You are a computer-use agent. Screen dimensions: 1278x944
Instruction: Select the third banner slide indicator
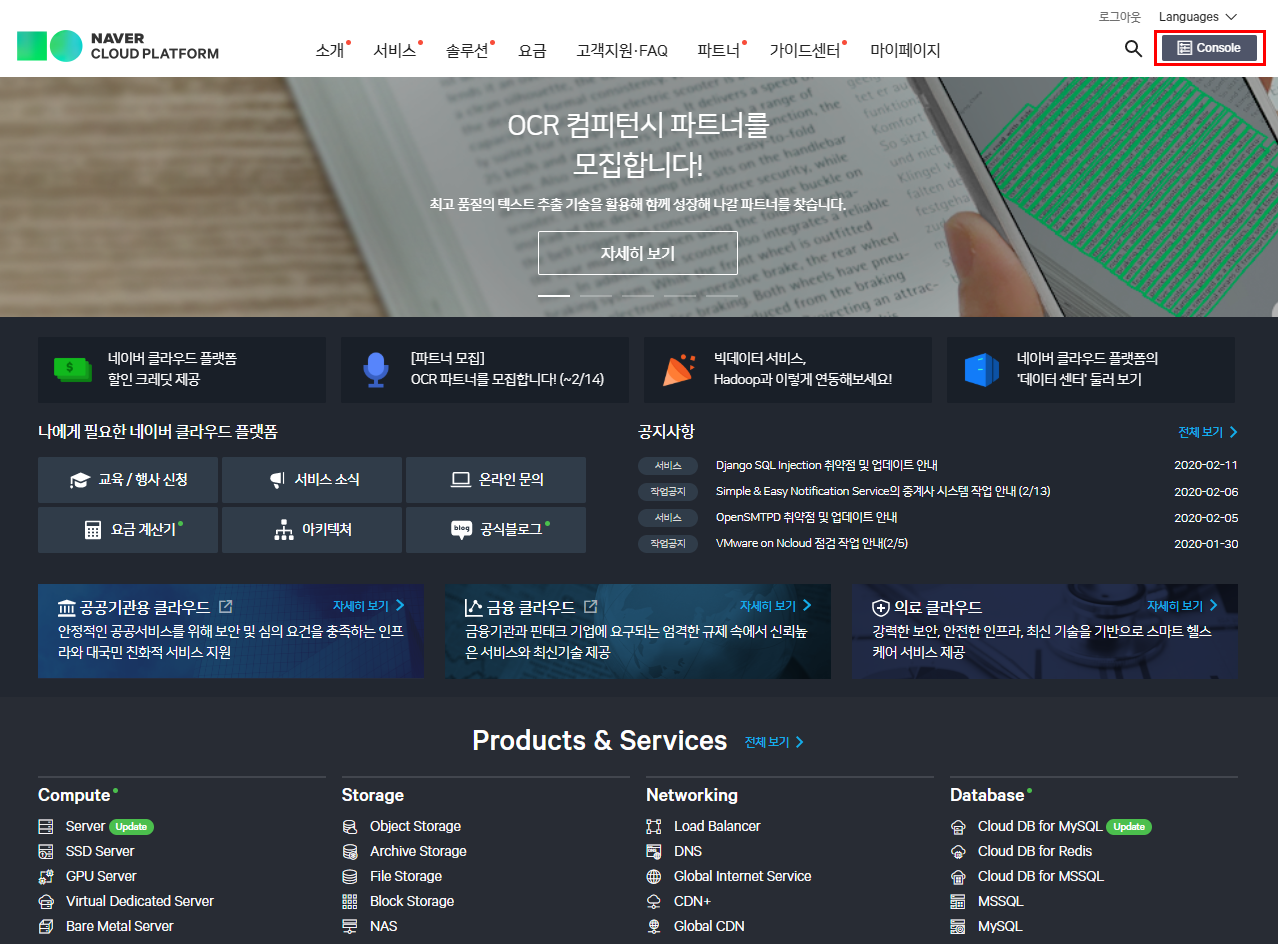638,296
